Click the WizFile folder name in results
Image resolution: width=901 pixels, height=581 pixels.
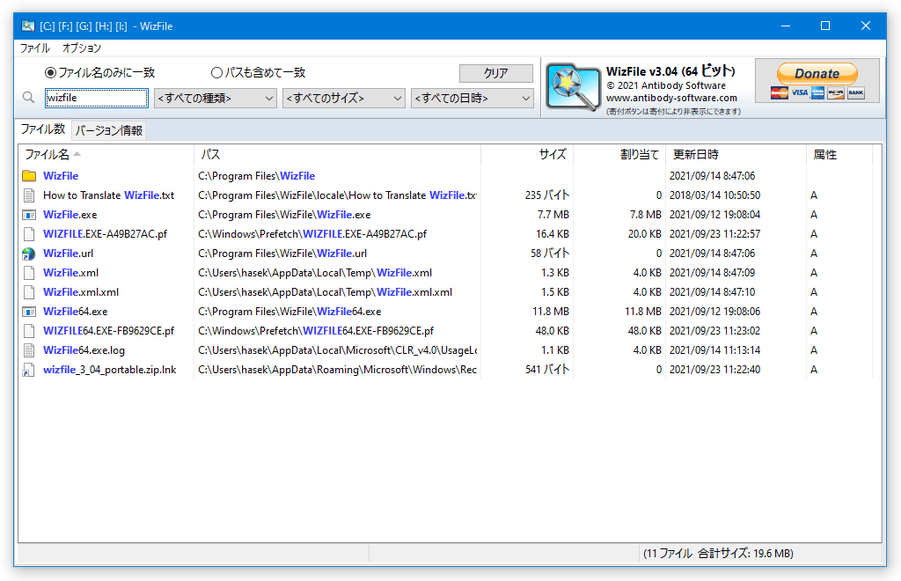pyautogui.click(x=61, y=176)
